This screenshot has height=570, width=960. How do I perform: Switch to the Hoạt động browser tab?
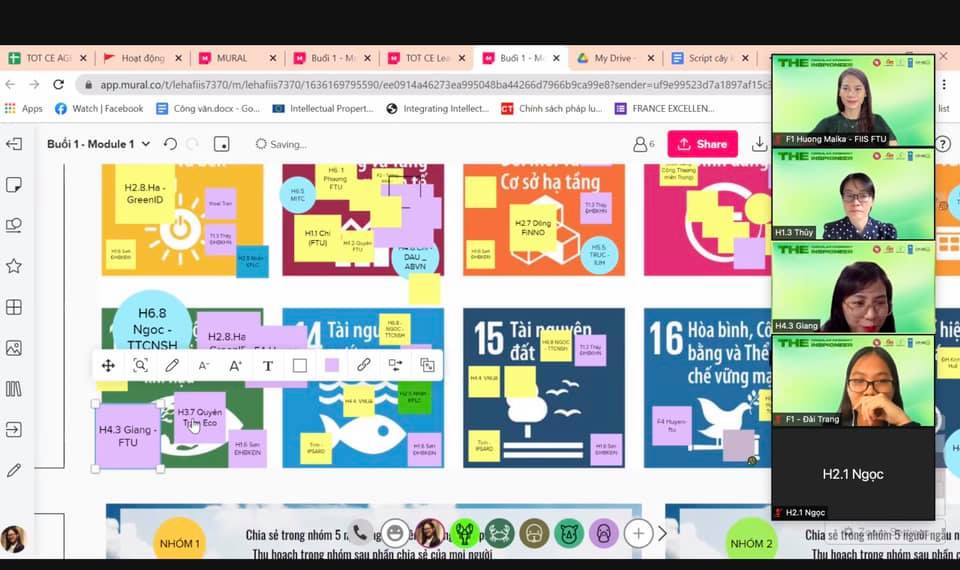(x=143, y=58)
